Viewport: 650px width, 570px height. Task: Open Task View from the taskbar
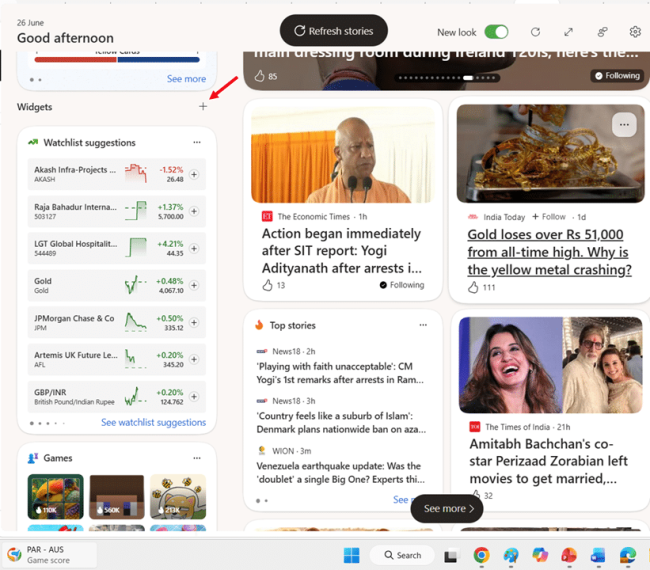451,555
